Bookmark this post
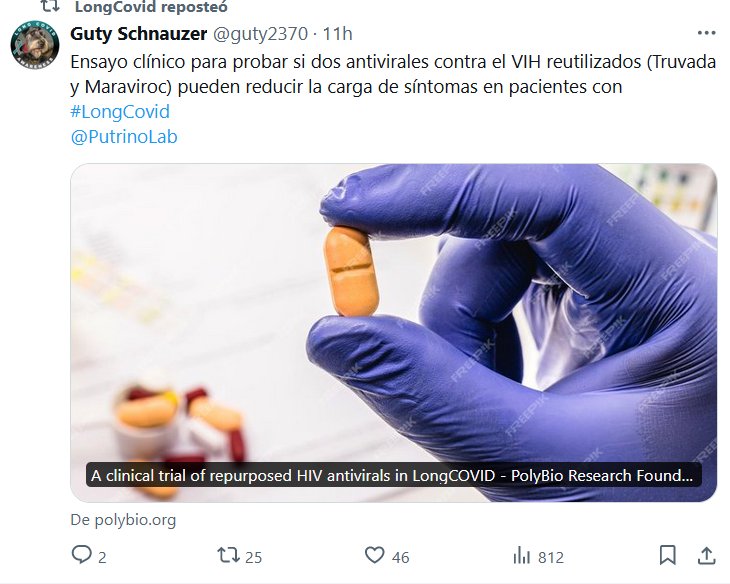730x584 pixels. click(x=668, y=555)
